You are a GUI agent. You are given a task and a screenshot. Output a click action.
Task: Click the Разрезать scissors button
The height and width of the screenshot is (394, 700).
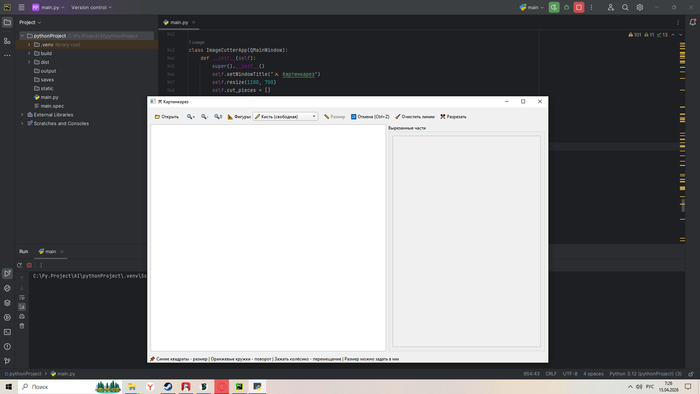pos(453,116)
